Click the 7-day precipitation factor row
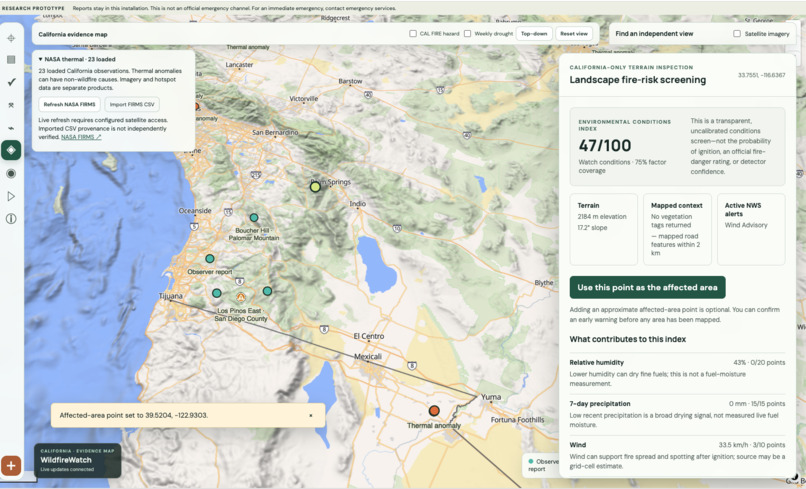The height and width of the screenshot is (489, 806). 677,414
